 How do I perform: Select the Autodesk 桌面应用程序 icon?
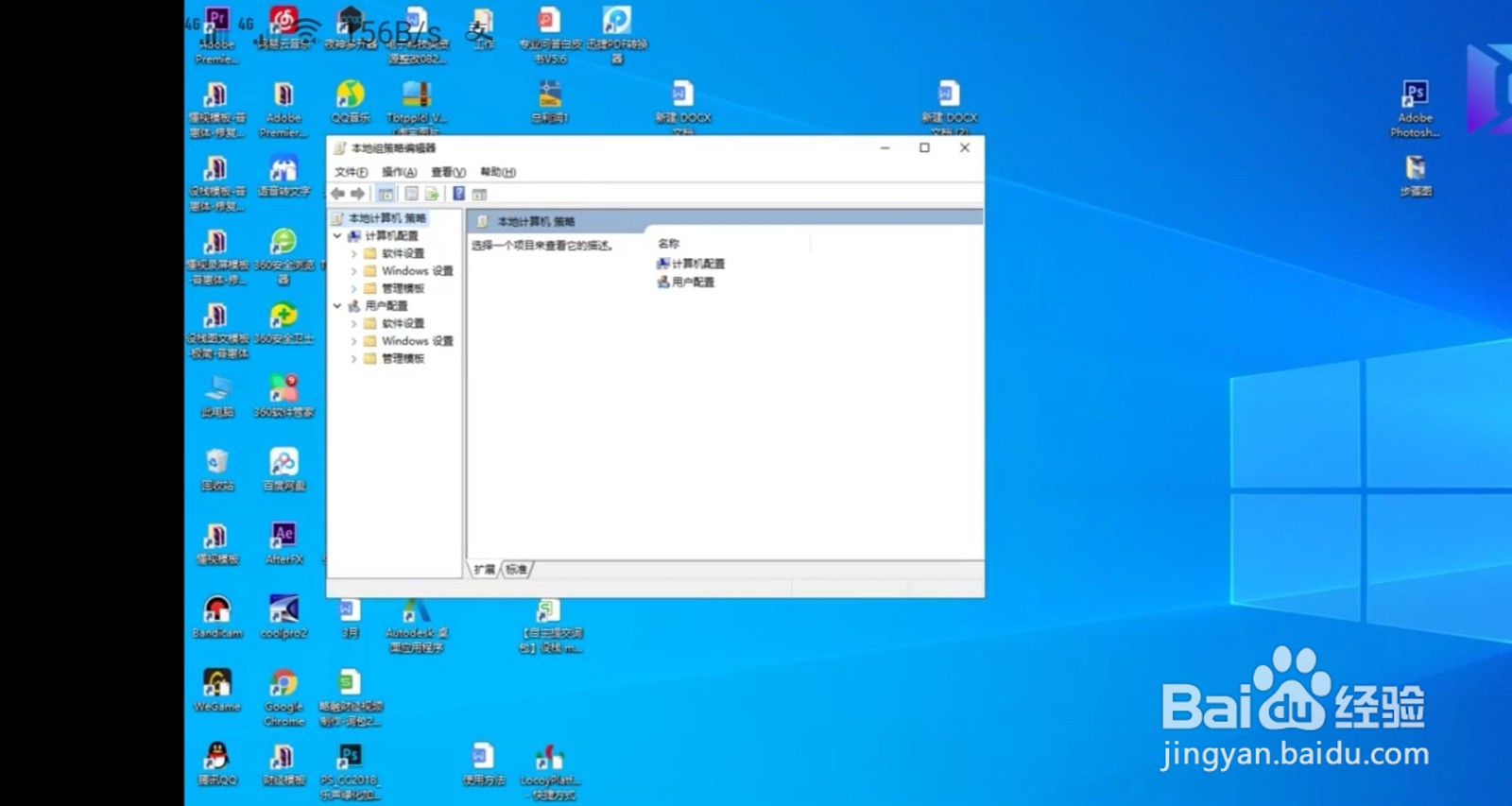pos(416,626)
